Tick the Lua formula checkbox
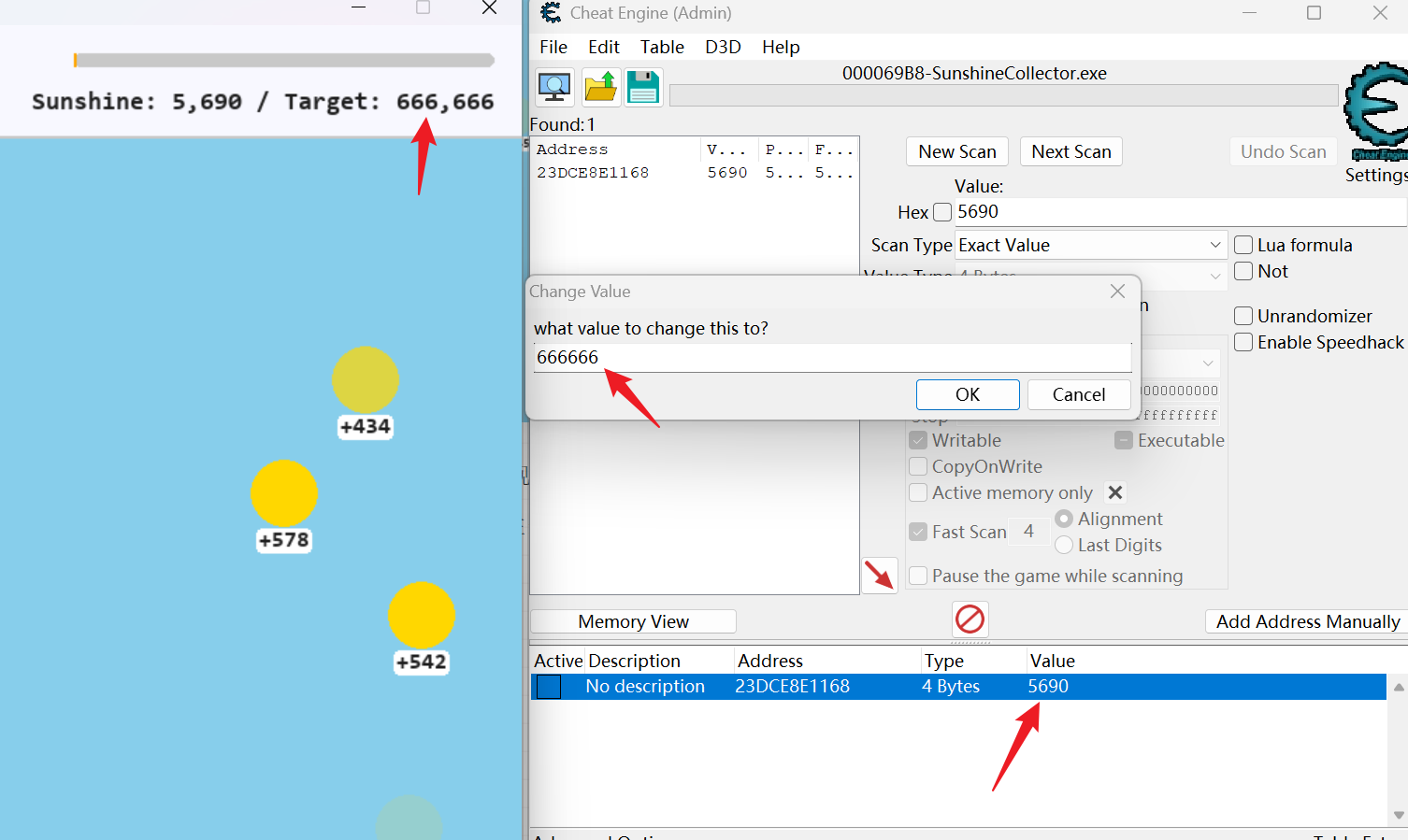This screenshot has height=840, width=1408. click(1243, 246)
